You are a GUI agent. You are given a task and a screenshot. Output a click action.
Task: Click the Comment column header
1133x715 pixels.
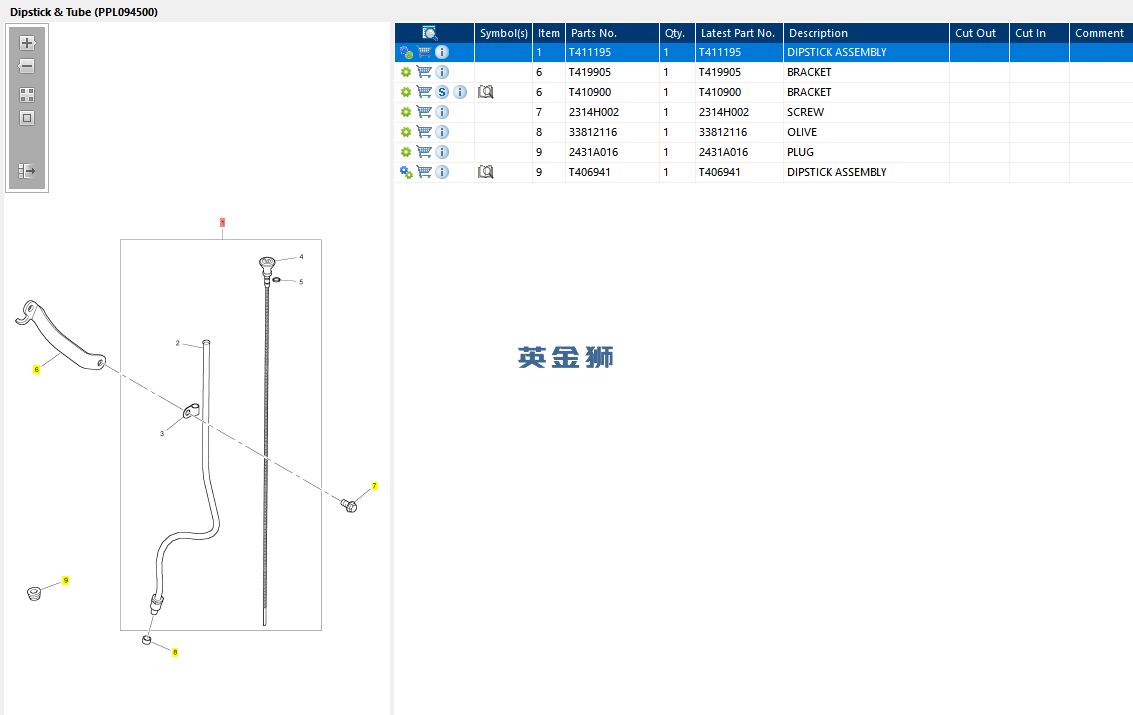(x=1100, y=33)
